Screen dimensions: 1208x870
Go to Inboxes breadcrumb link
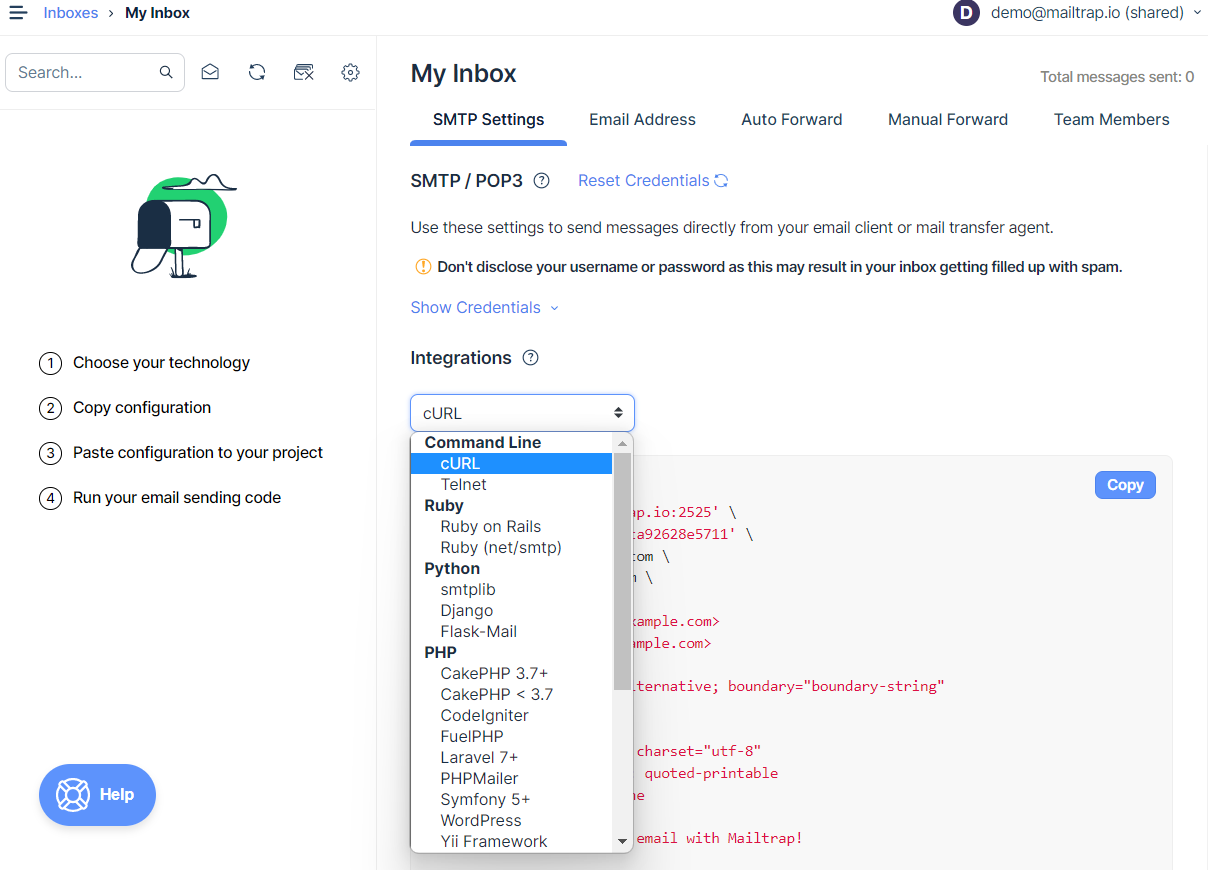[71, 13]
